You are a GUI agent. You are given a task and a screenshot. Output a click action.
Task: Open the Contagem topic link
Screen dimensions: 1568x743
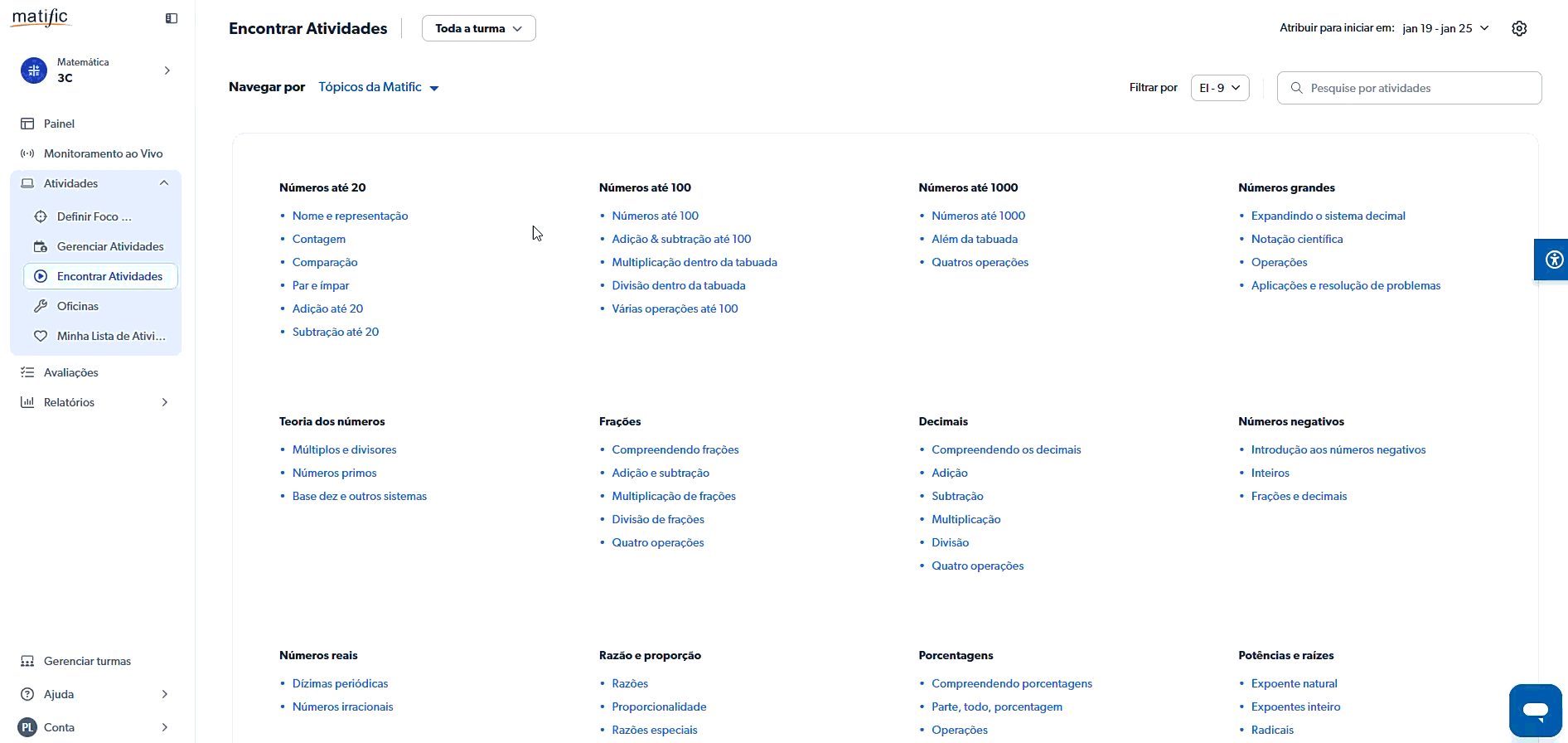pyautogui.click(x=318, y=239)
